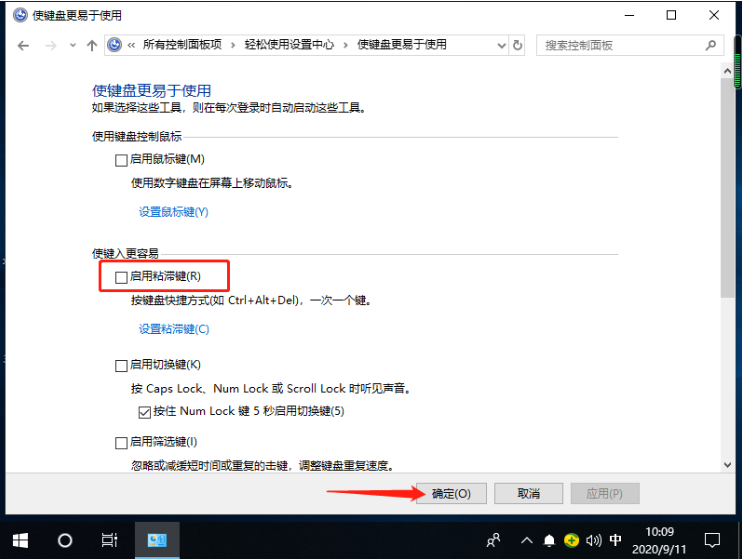Enable 启用鼠标键(M) checkbox

[121, 160]
